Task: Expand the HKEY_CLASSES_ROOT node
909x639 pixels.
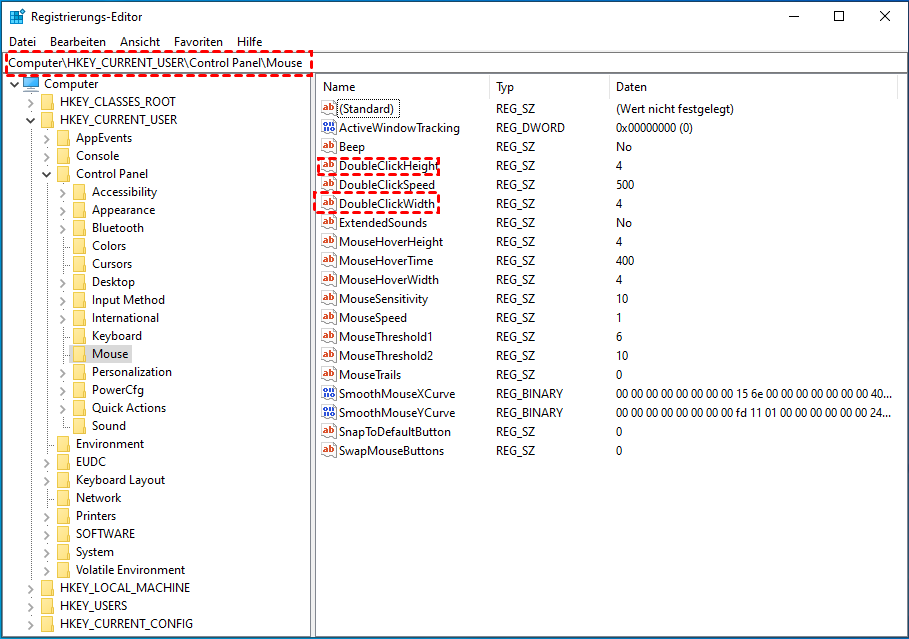Action: click(x=31, y=103)
